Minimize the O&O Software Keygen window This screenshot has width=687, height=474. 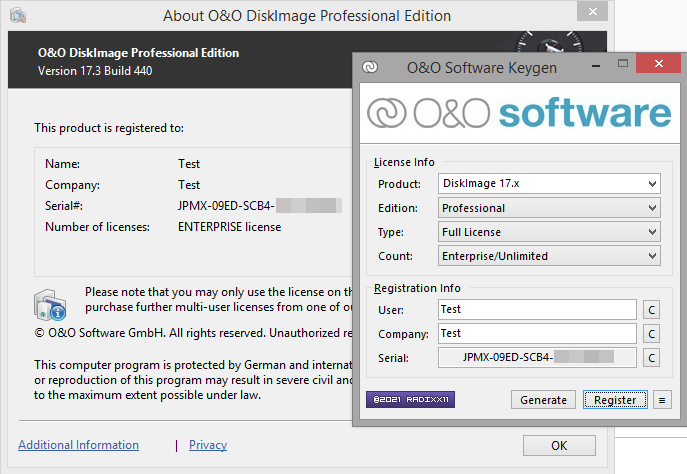coord(596,65)
